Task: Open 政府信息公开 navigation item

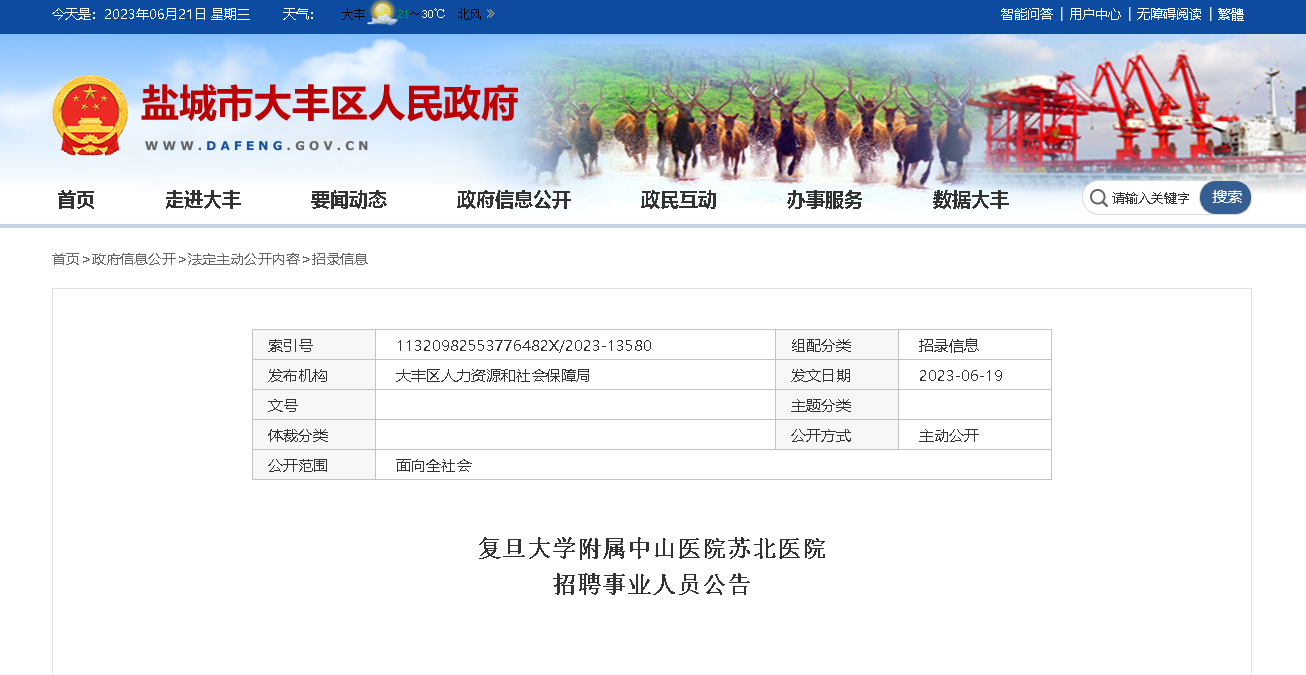Action: click(x=514, y=200)
